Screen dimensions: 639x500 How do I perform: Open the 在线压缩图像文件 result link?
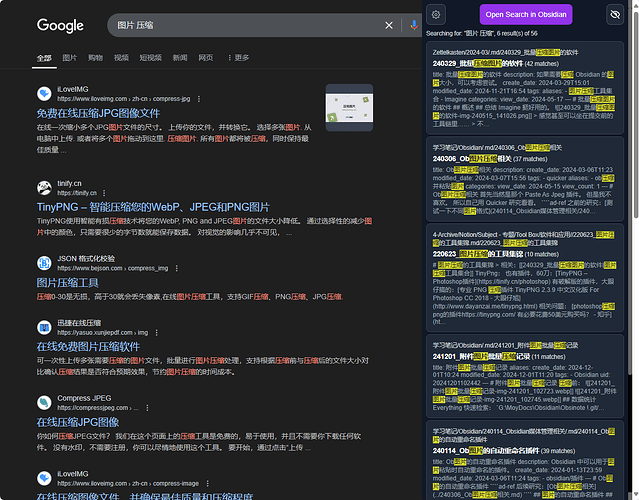click(145, 496)
